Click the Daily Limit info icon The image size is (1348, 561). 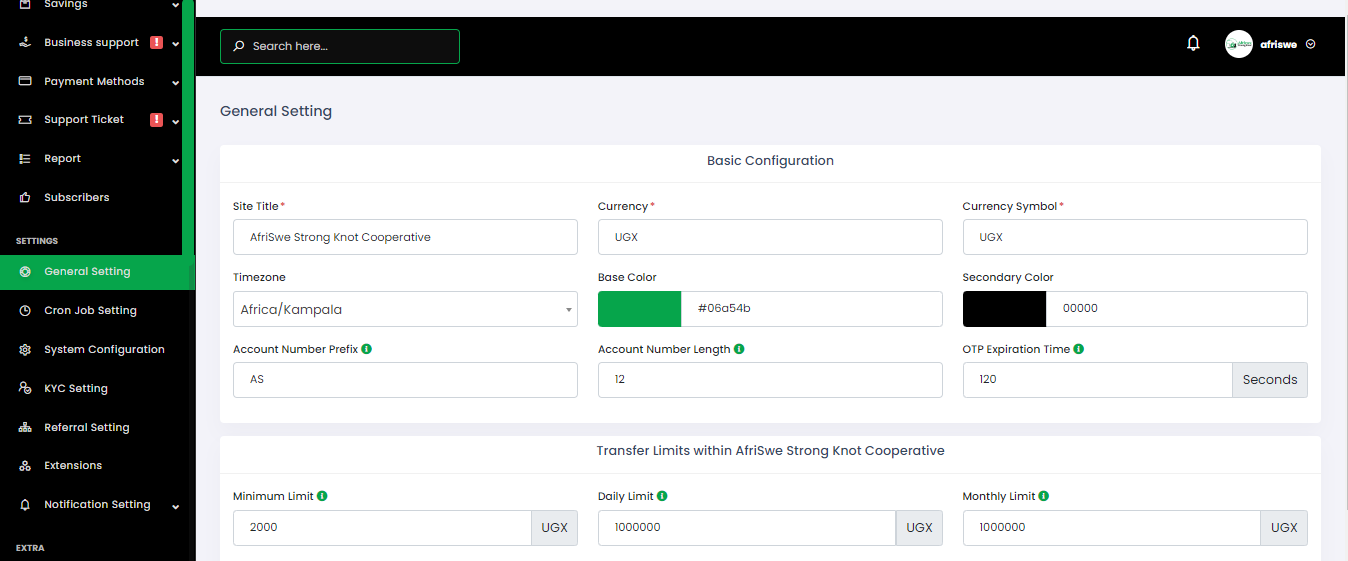click(x=662, y=496)
